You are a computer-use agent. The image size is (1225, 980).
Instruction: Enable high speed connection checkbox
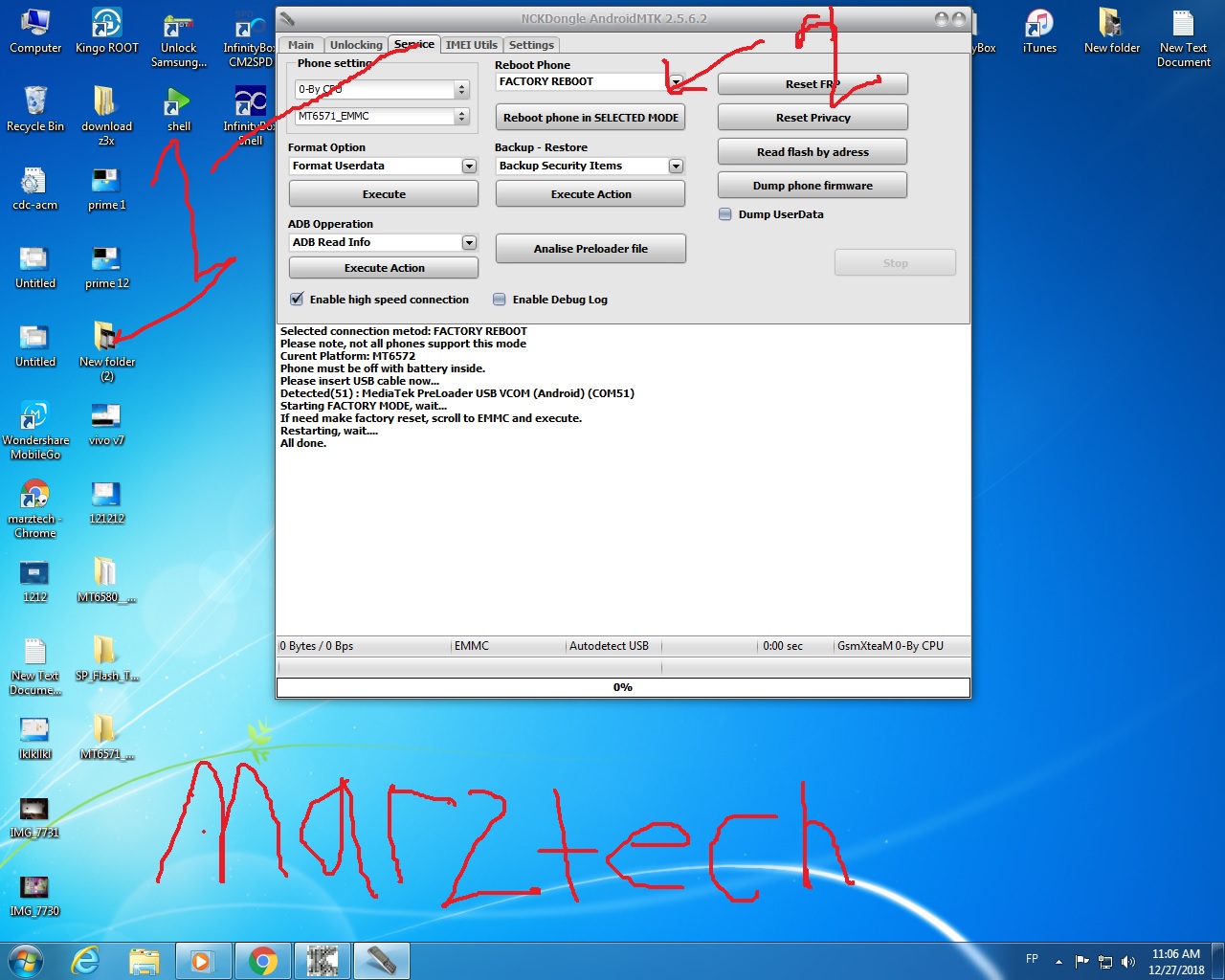click(297, 300)
